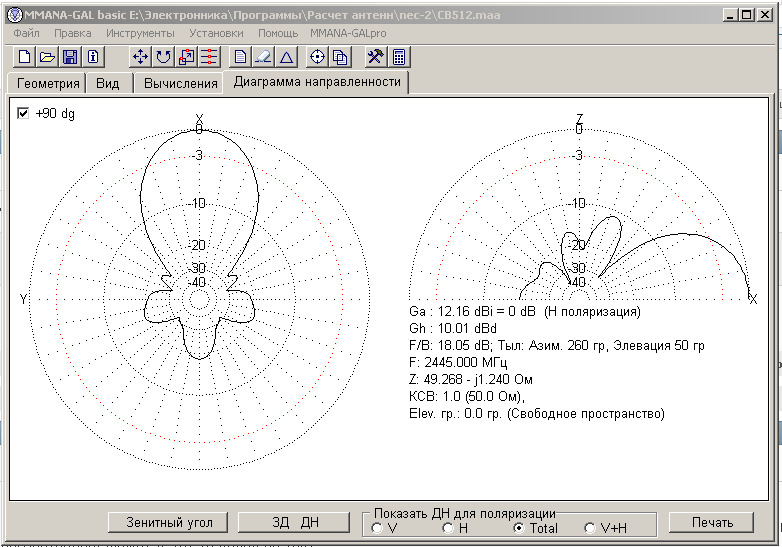Image resolution: width=782 pixels, height=547 pixels.
Task: Select the H polarization radio button
Action: 447,528
